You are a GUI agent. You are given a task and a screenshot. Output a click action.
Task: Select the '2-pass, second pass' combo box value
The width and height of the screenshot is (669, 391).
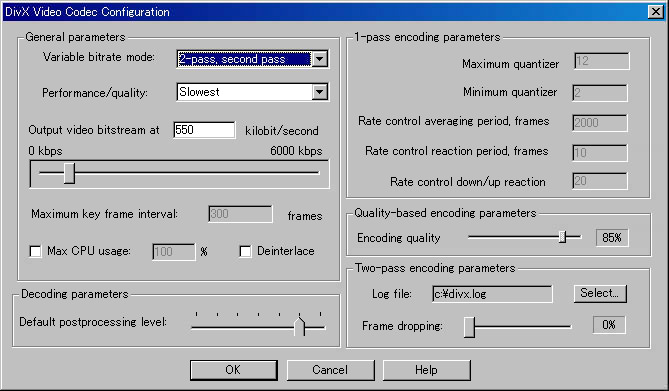(x=244, y=59)
